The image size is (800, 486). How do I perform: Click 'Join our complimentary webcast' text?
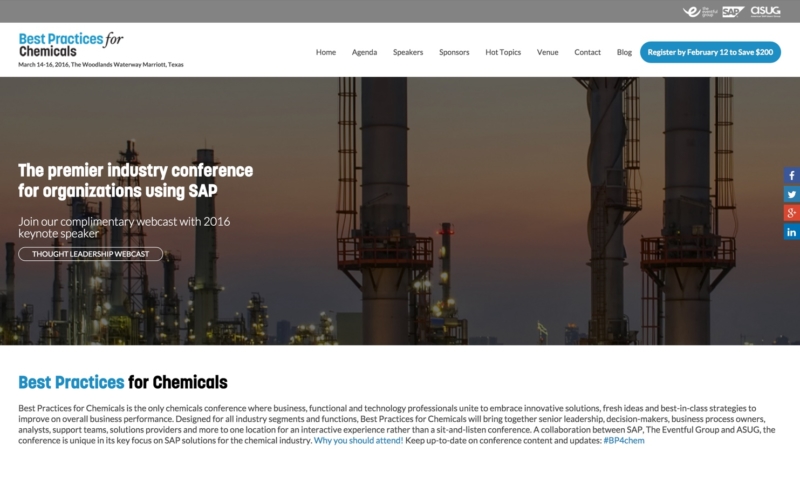click(124, 227)
